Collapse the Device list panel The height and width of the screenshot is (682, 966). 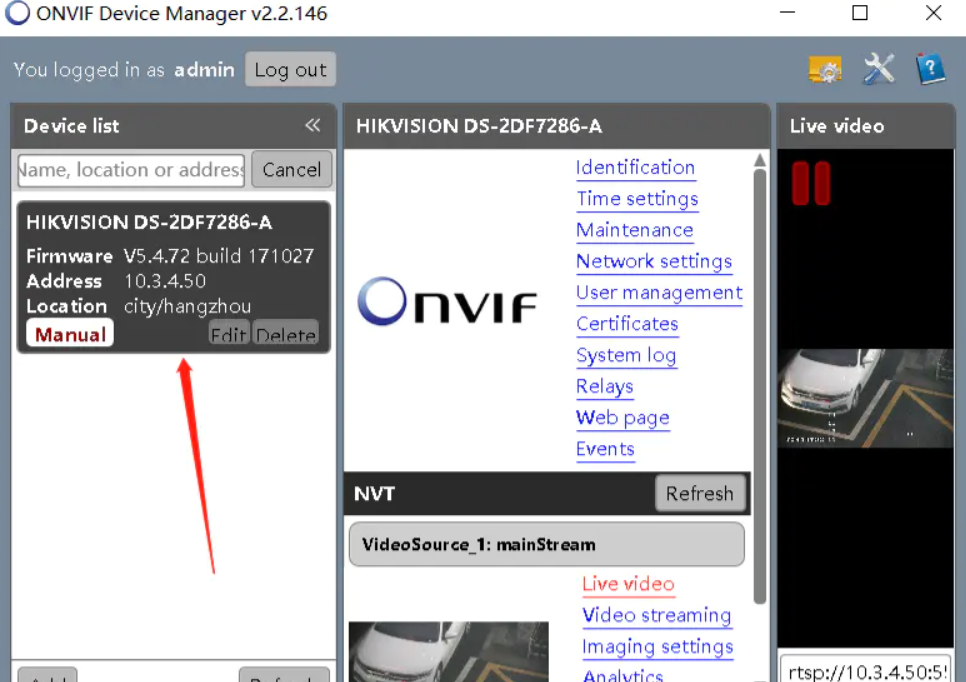click(313, 125)
